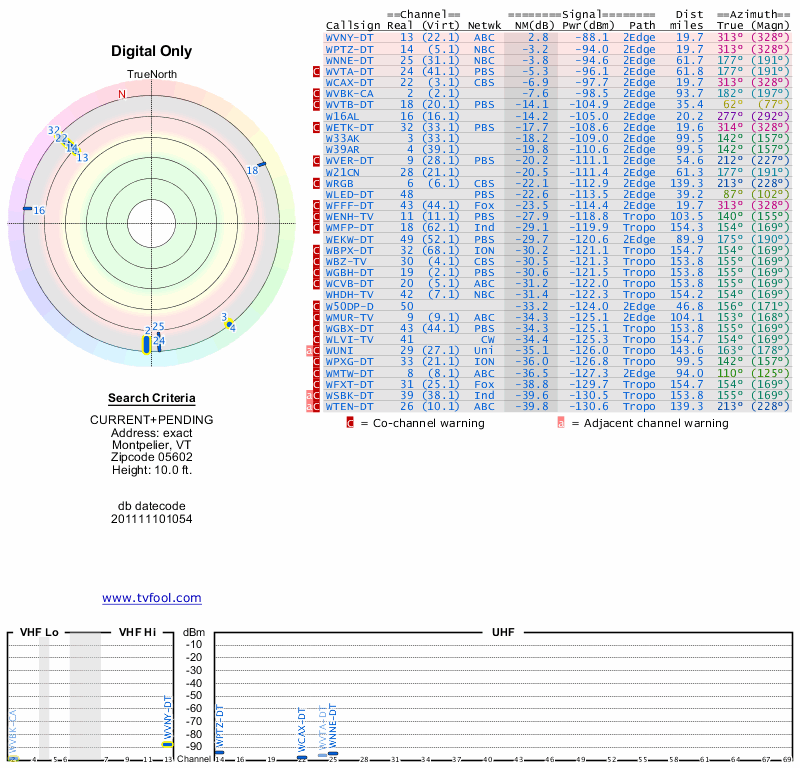Click co-channel warning icon beside WVTA-DT
The image size is (800, 768).
[317, 72]
